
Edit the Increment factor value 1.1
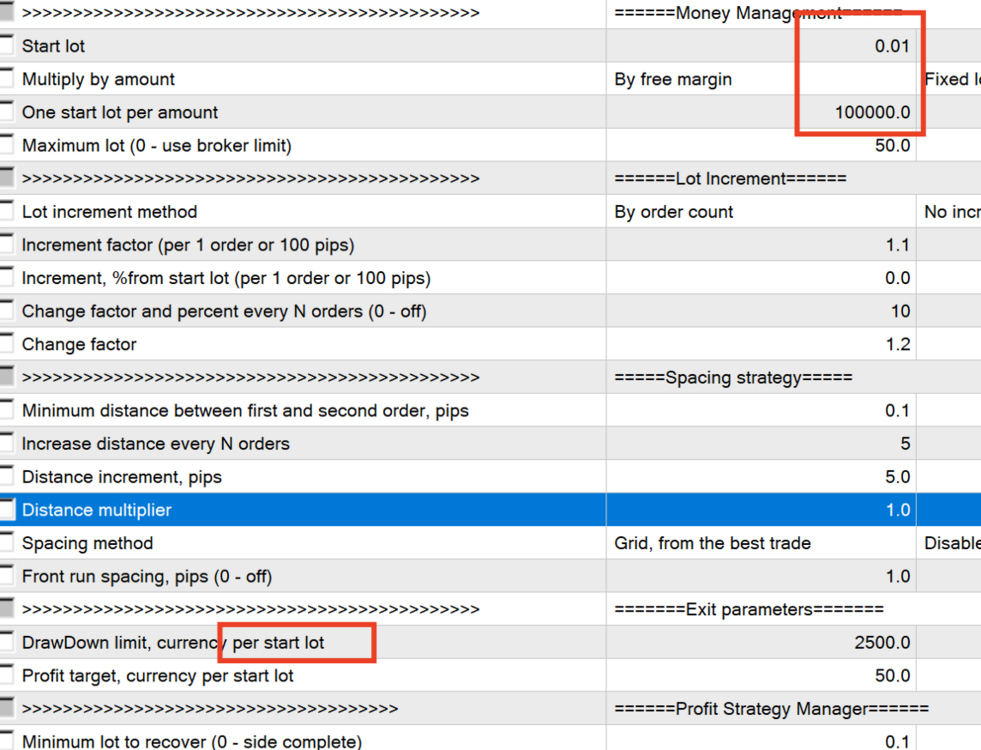(x=761, y=245)
